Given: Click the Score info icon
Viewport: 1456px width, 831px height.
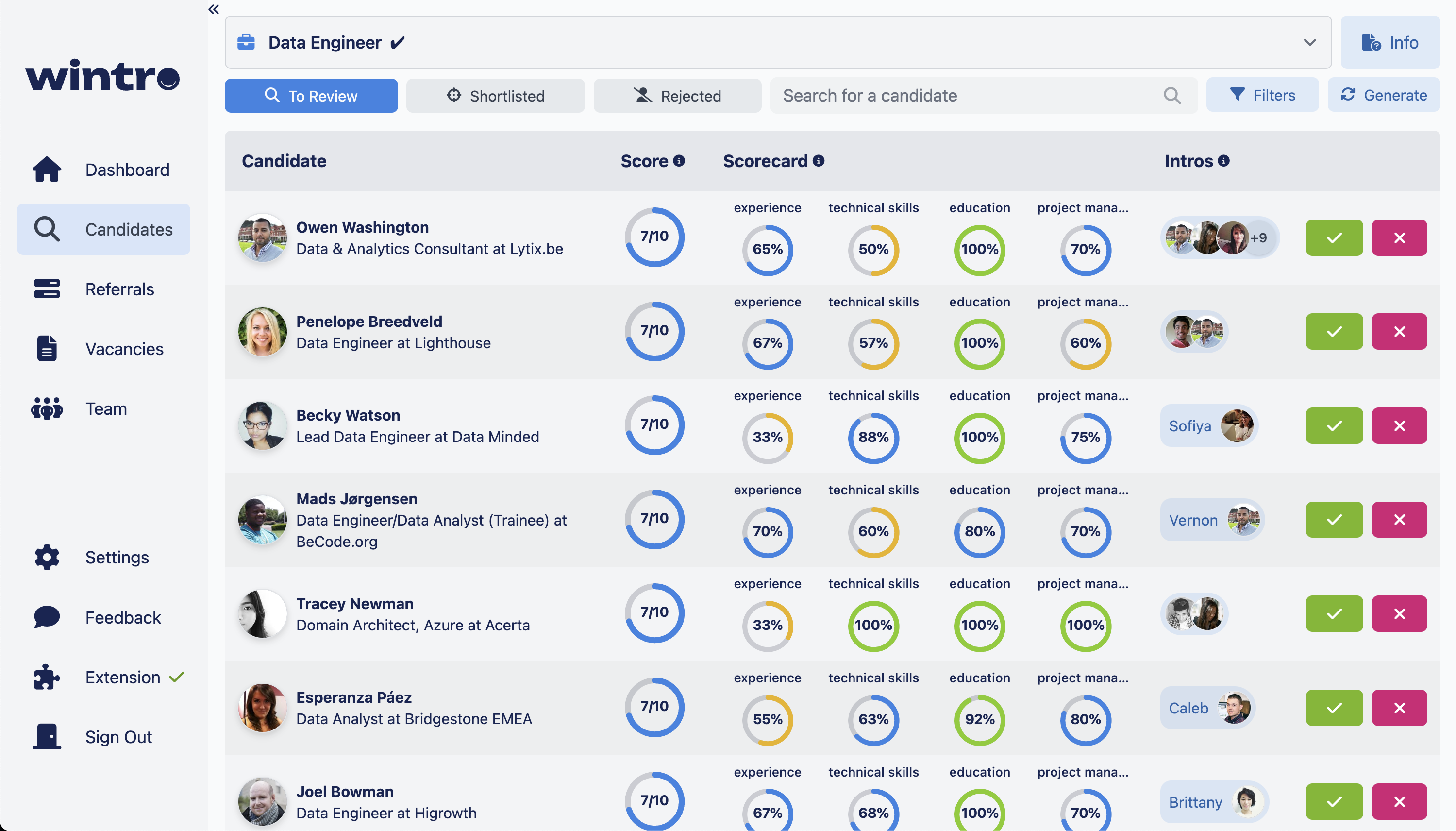Looking at the screenshot, I should 679,161.
